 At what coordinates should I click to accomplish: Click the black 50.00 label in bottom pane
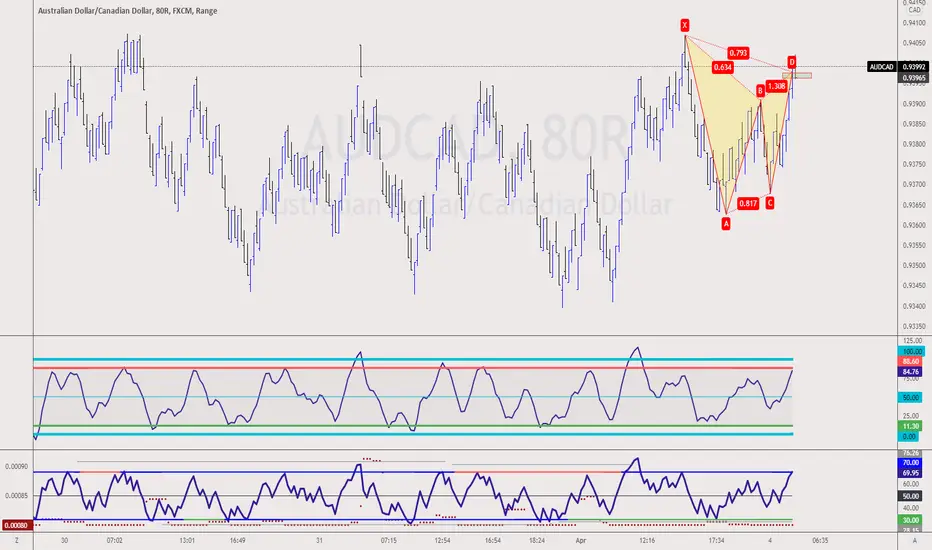click(x=912, y=496)
